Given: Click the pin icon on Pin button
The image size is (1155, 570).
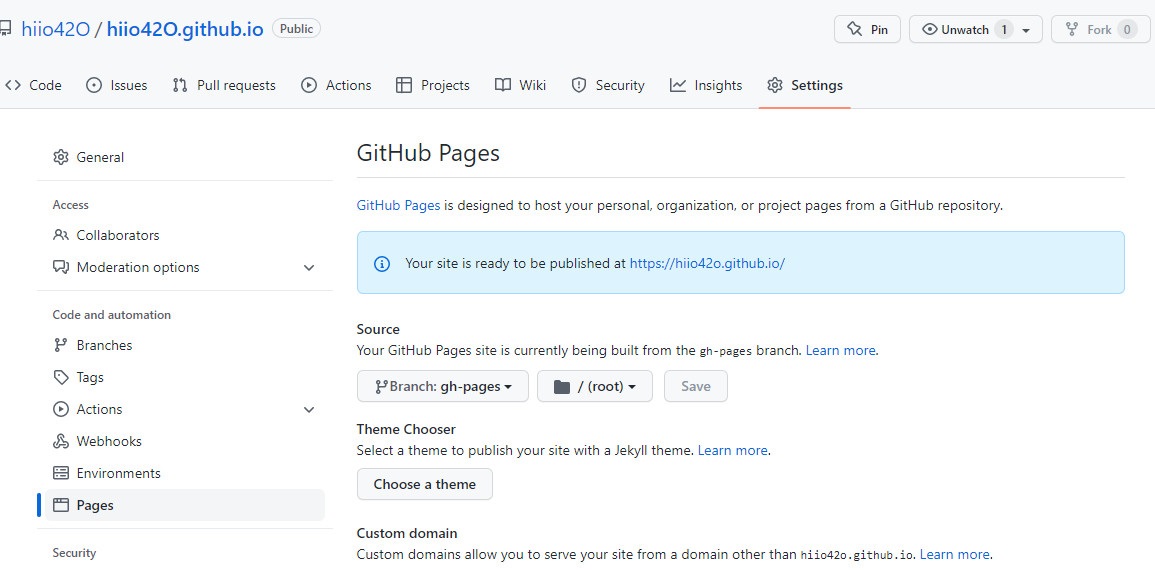Looking at the screenshot, I should point(854,29).
